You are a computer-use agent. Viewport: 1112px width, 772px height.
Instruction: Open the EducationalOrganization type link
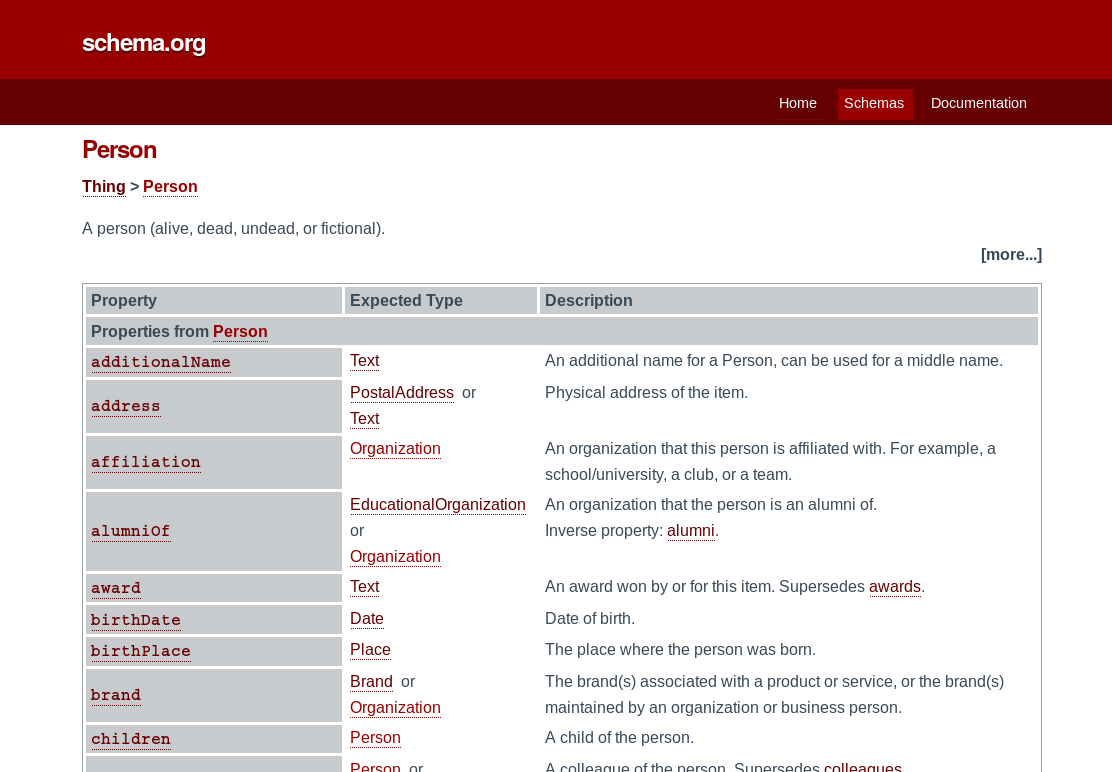[438, 505]
